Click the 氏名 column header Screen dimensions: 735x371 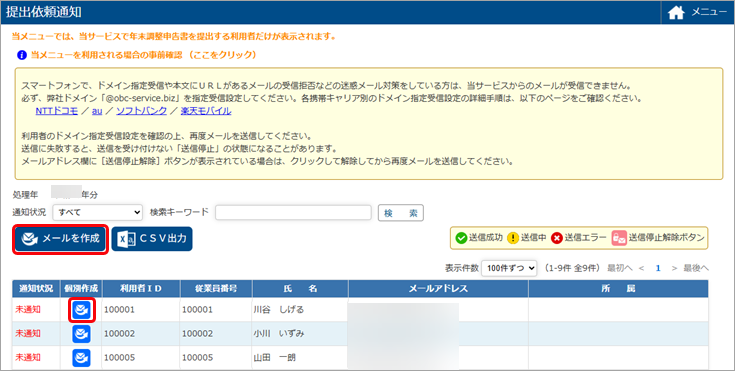[300, 289]
